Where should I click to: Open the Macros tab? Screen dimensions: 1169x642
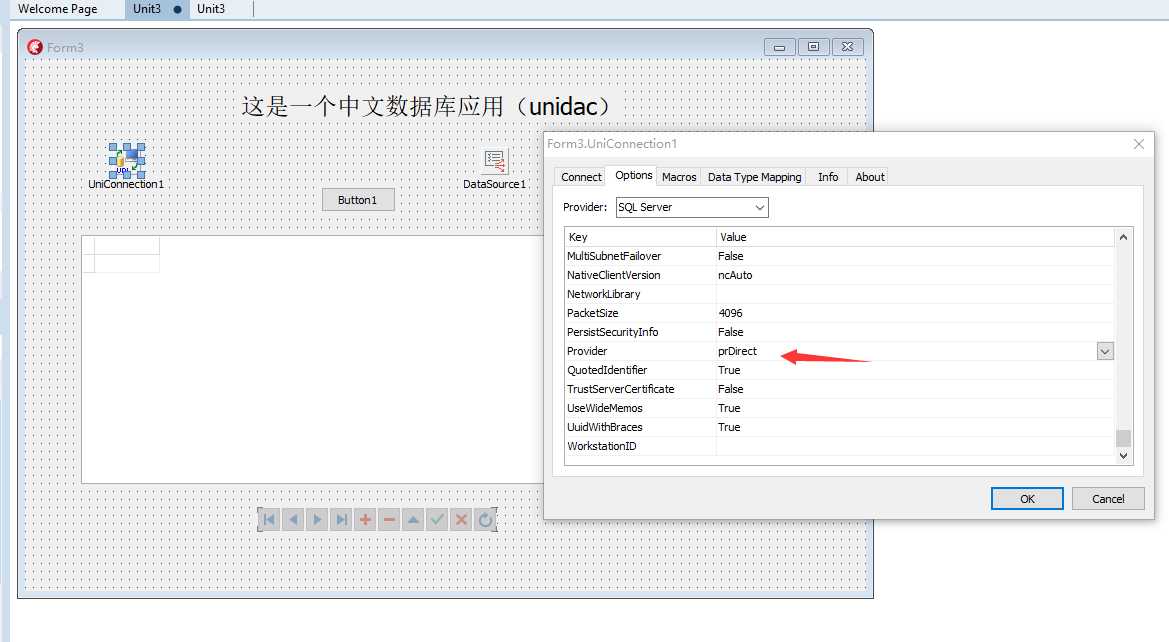tap(678, 177)
